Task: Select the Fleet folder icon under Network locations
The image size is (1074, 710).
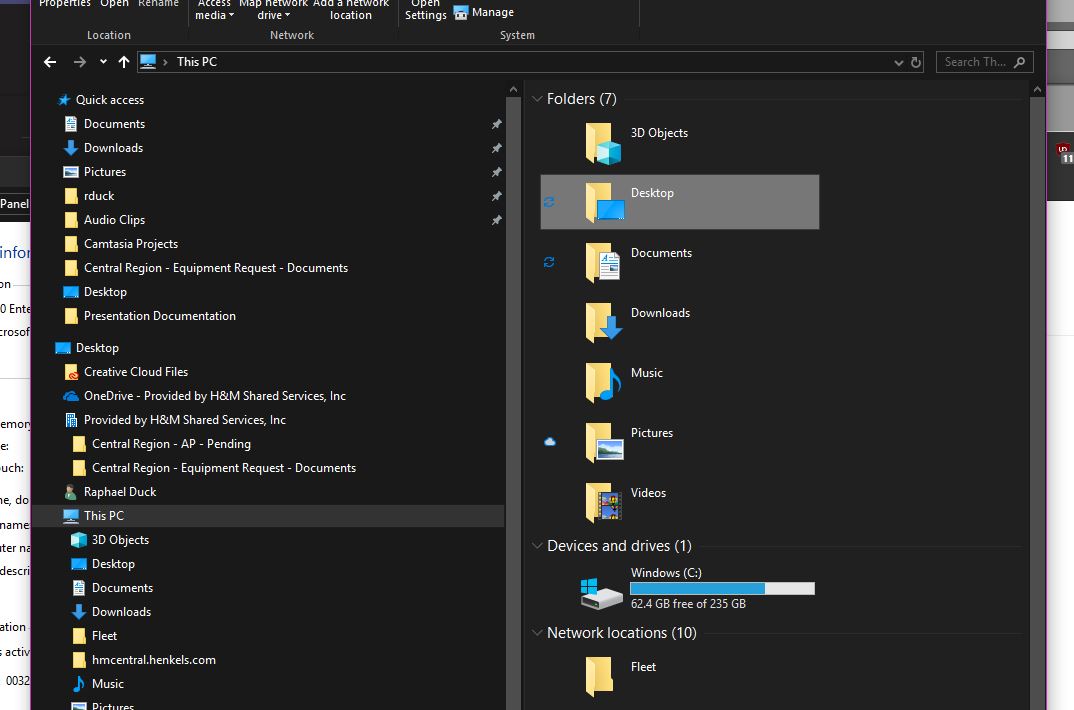Action: coord(599,676)
